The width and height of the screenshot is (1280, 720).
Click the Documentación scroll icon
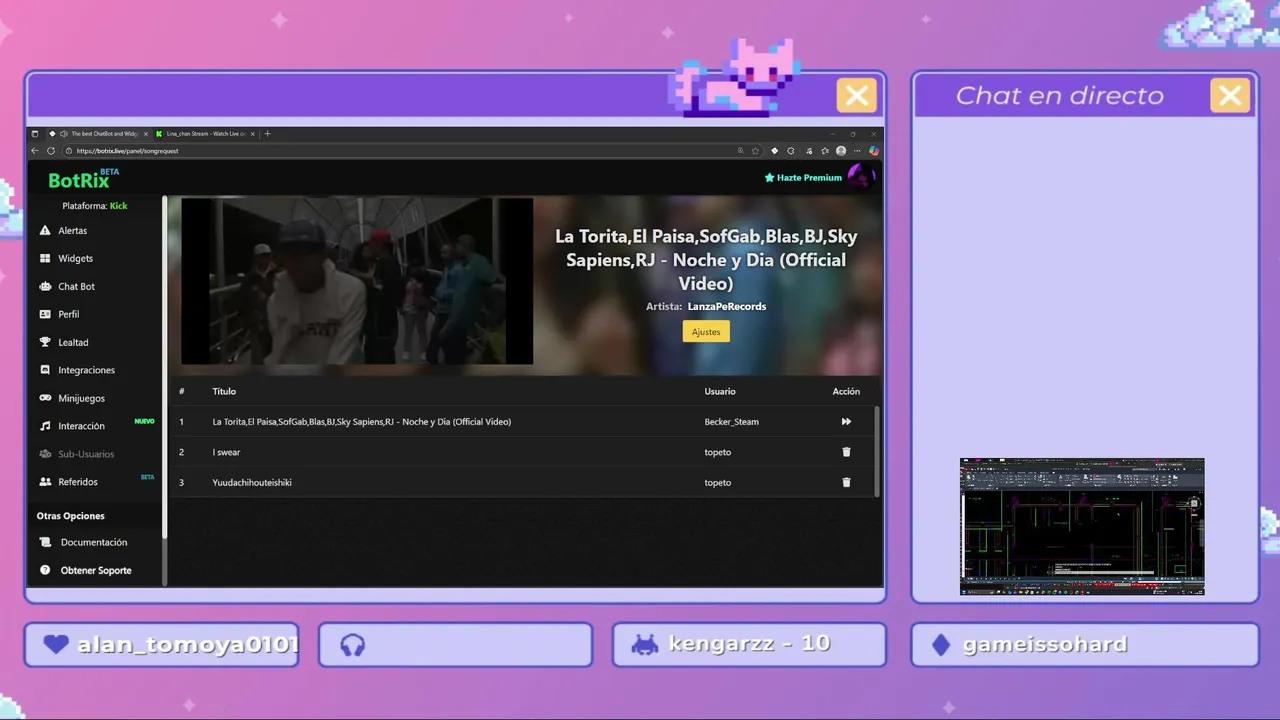point(45,542)
